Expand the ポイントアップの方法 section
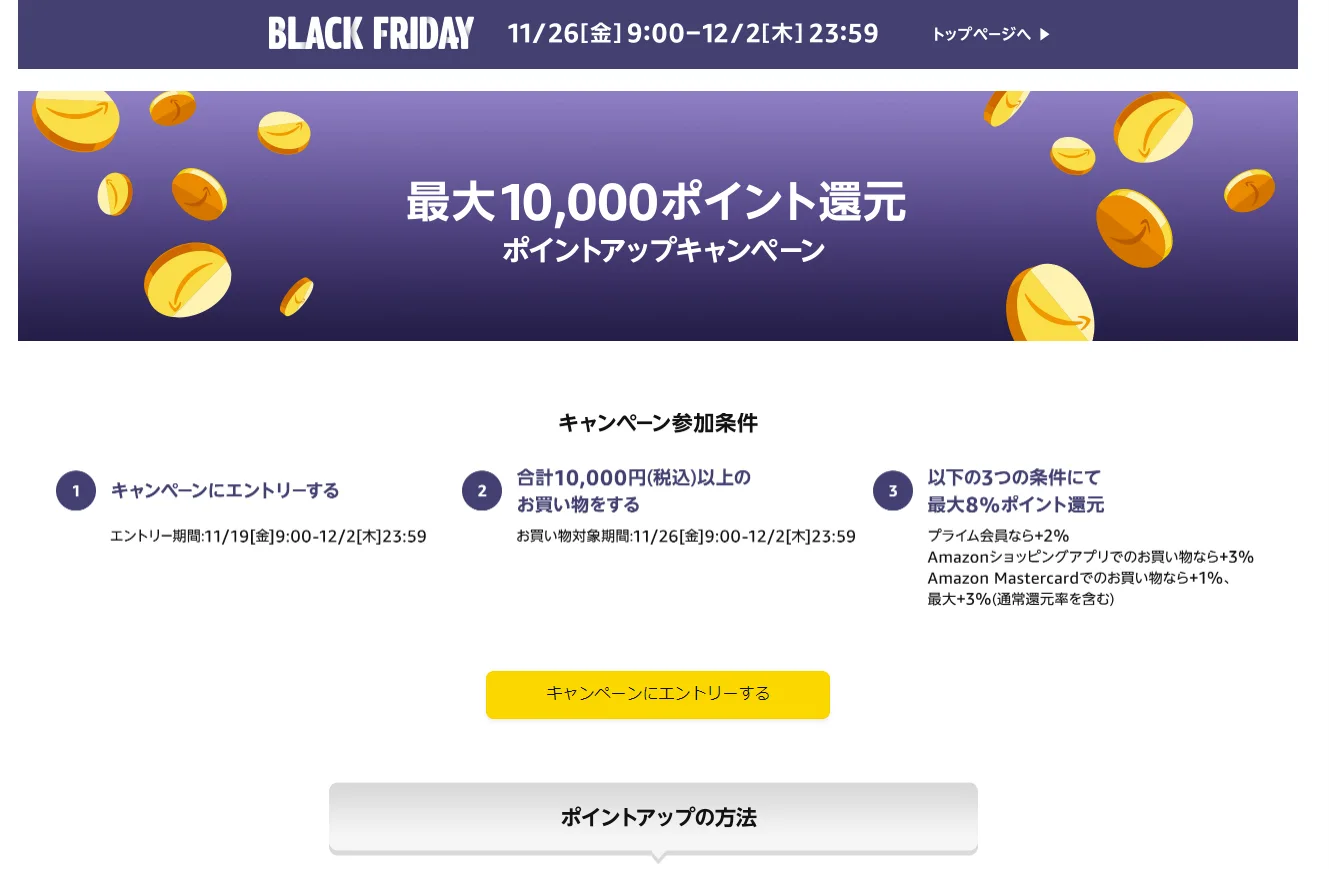The height and width of the screenshot is (869, 1329). pos(657,817)
